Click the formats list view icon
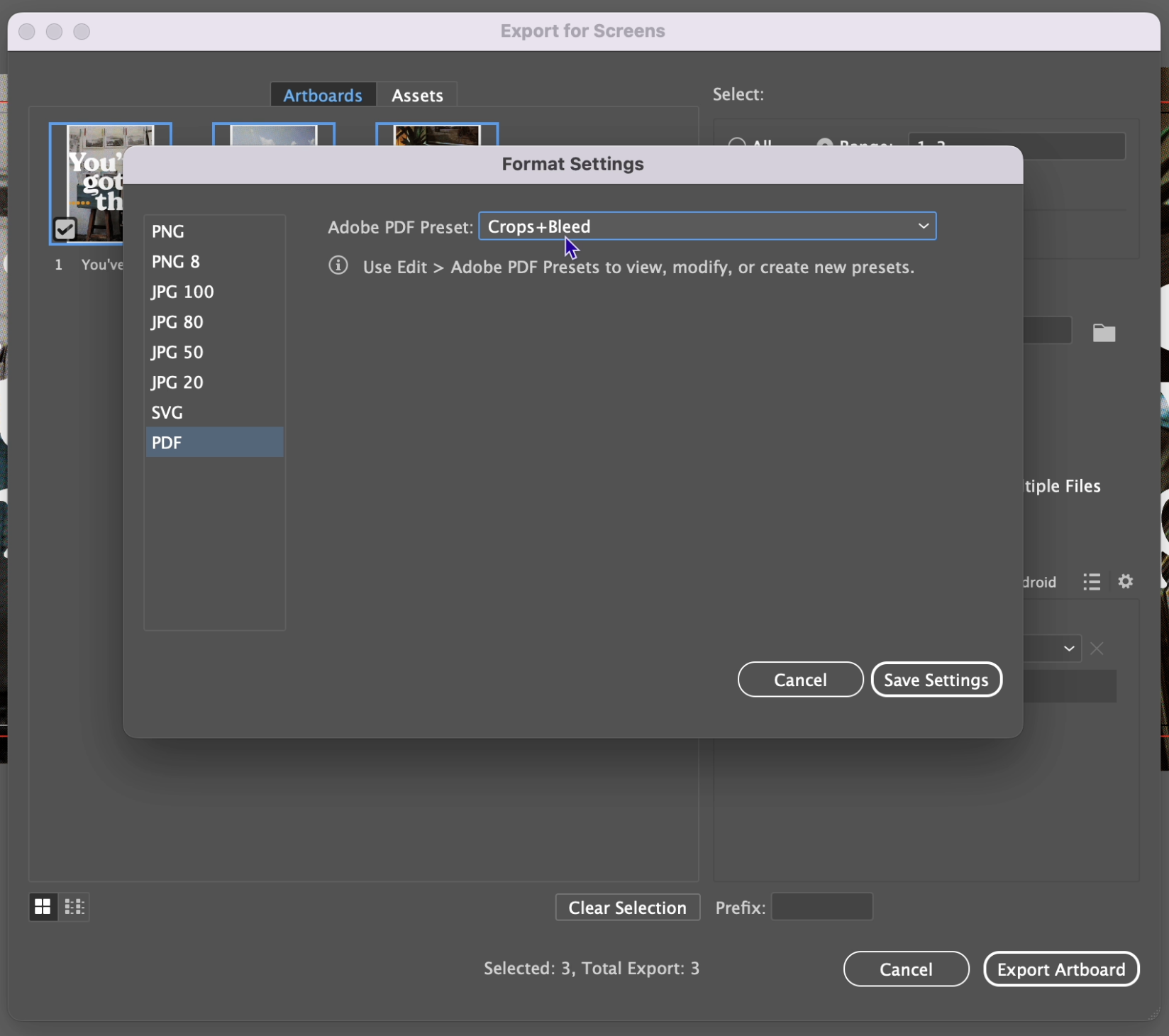Screen dimensions: 1169x1036 tap(1092, 582)
